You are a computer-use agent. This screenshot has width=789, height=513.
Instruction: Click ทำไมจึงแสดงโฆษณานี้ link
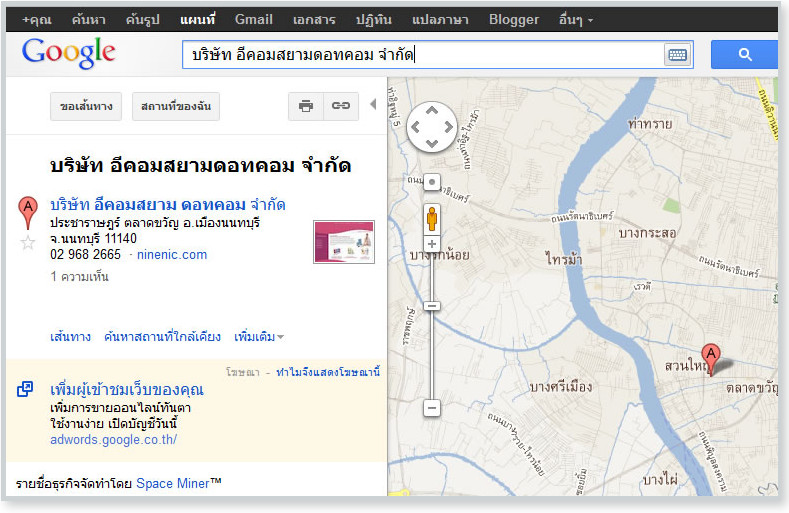[328, 372]
